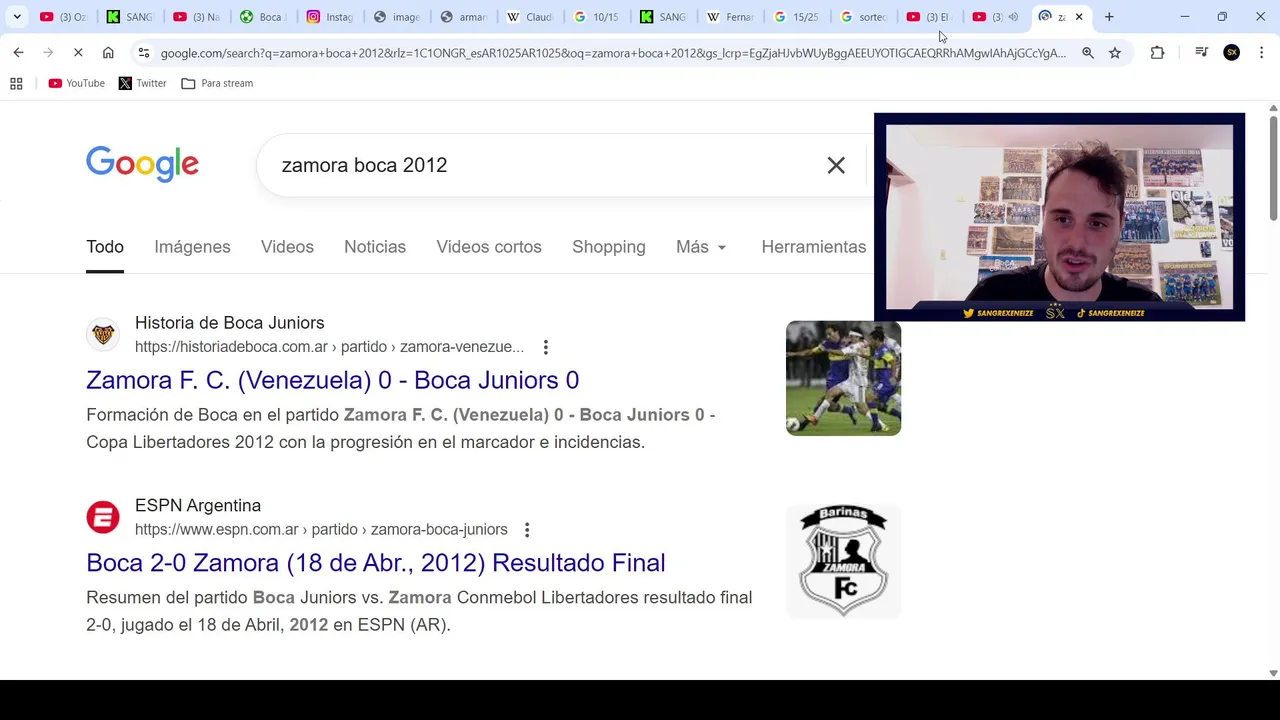Screen dimensions: 1280x720
Task: Switch to the Boca Juniors tab
Action: coord(262,17)
